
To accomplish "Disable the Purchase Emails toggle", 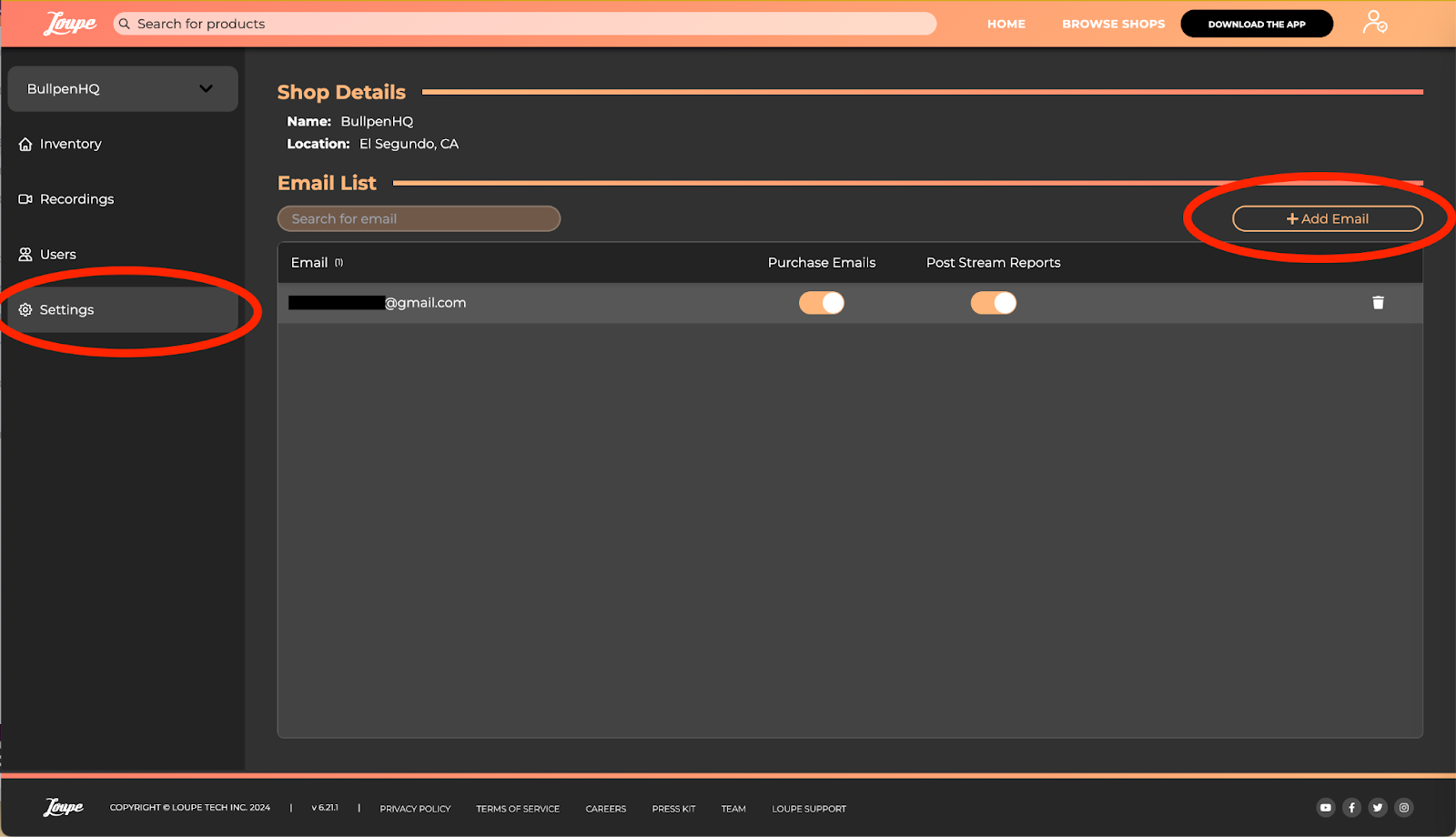I will point(822,303).
